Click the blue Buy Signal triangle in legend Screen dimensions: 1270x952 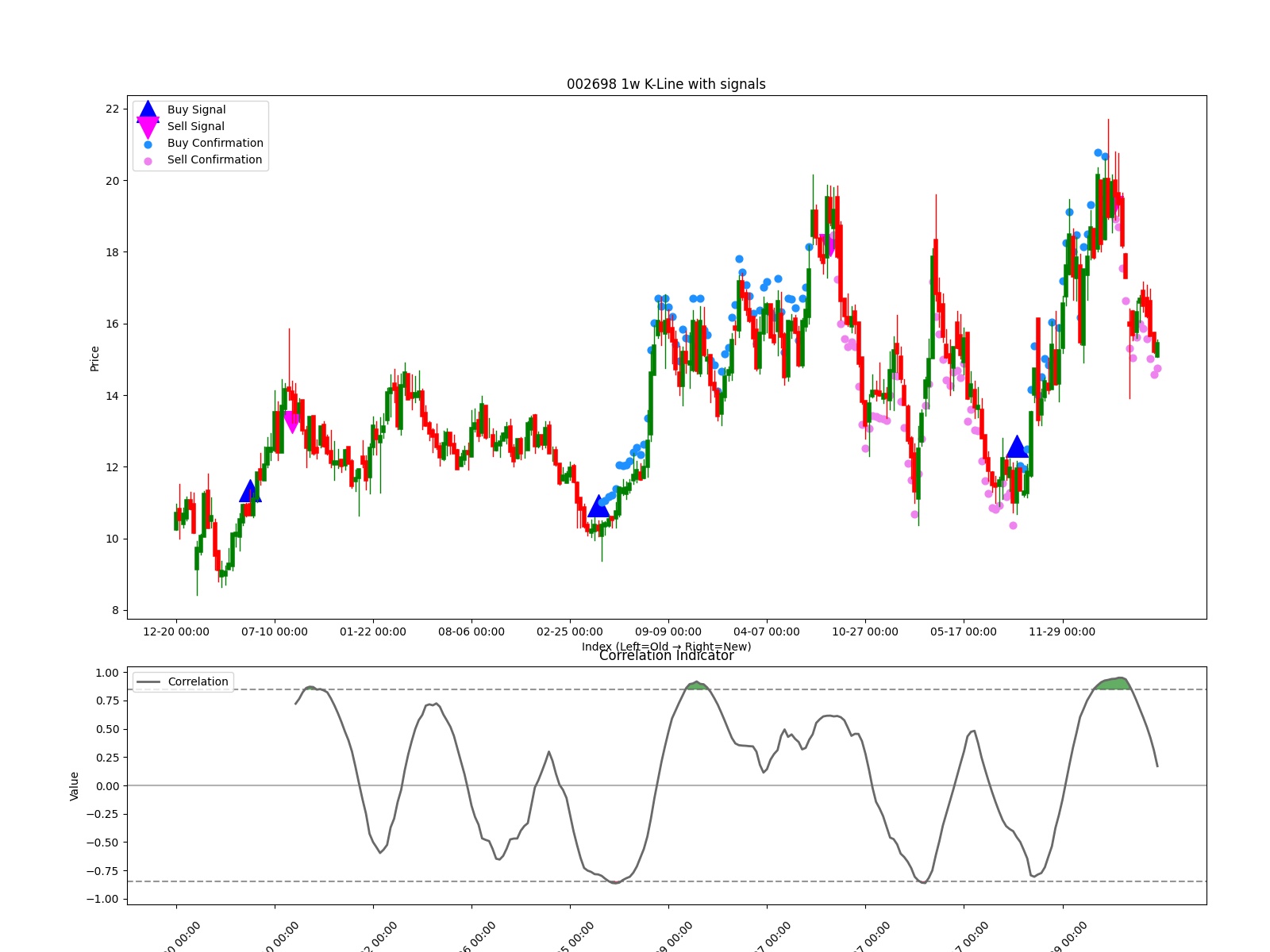pyautogui.click(x=148, y=111)
